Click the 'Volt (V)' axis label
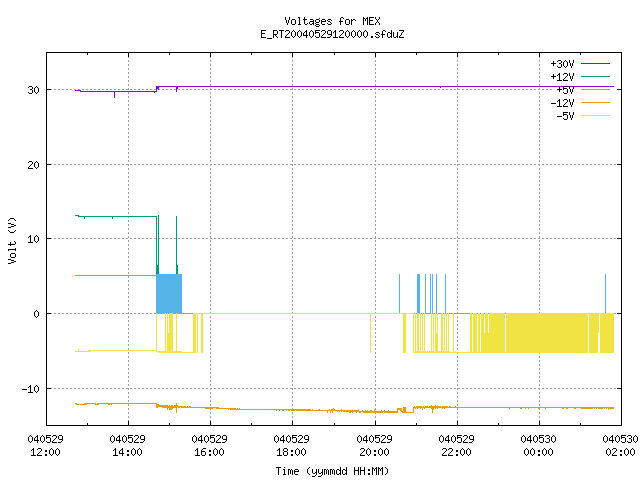The width and height of the screenshot is (640, 480). click(x=12, y=240)
